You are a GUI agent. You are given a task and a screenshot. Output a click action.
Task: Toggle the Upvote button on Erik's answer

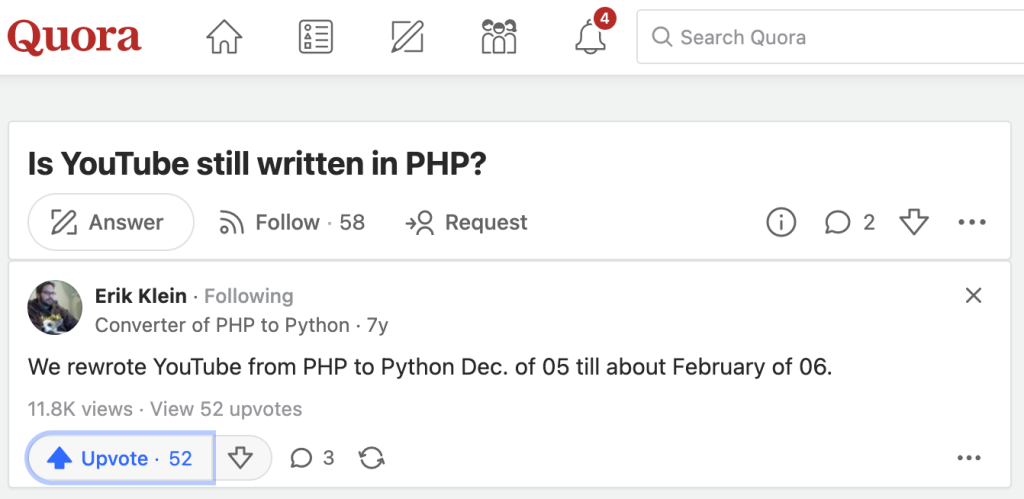121,458
